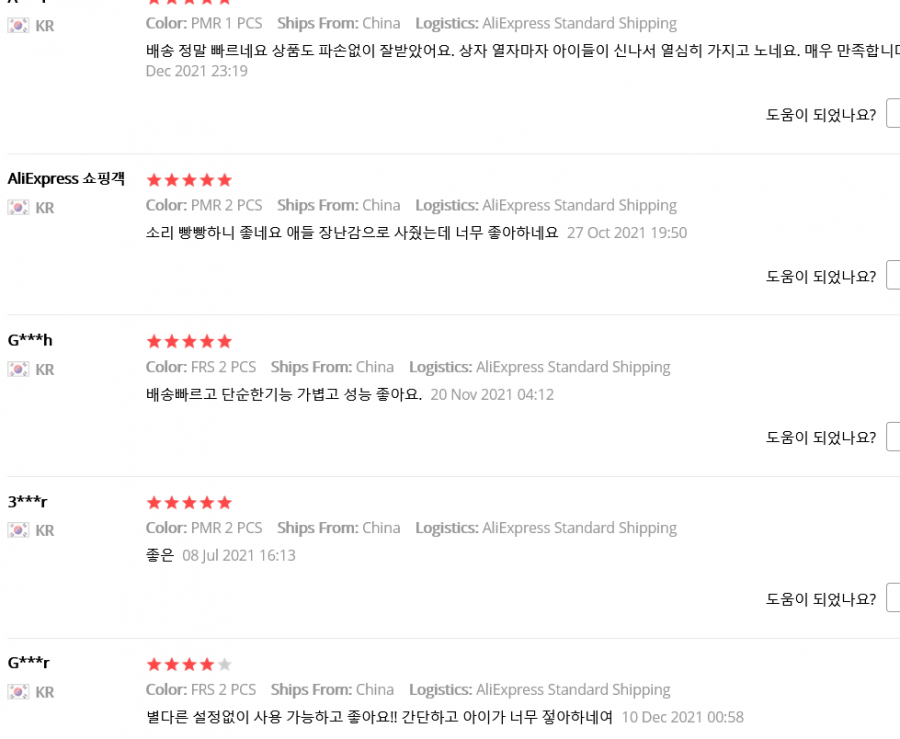The height and width of the screenshot is (739, 900).
Task: Click the greyed fifth star on G***r's rating
Action: tap(225, 664)
